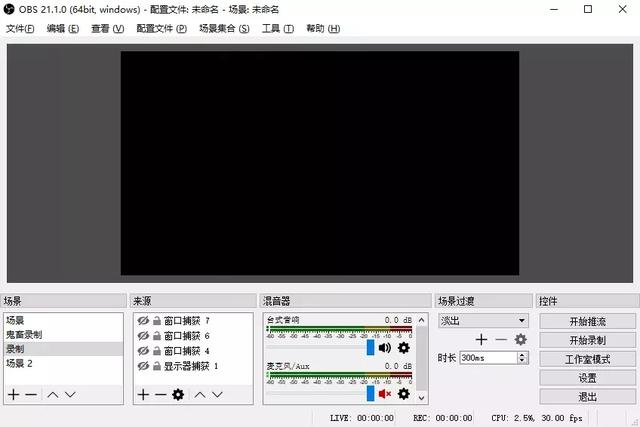Open the 工具 menu
Screen dimensions: 640x427
coord(277,28)
